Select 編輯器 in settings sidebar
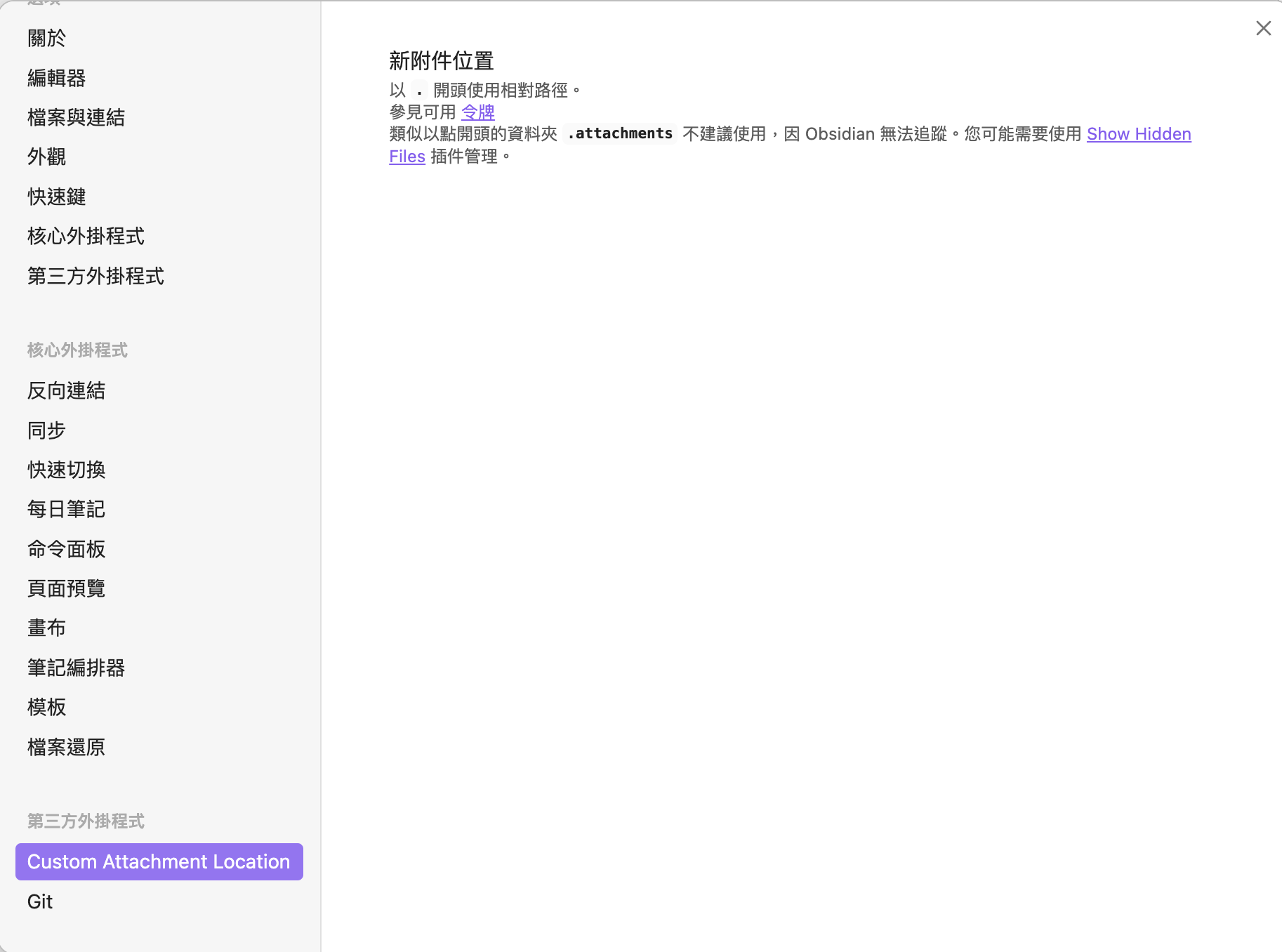Screen dimensions: 1282x952 tap(56, 78)
